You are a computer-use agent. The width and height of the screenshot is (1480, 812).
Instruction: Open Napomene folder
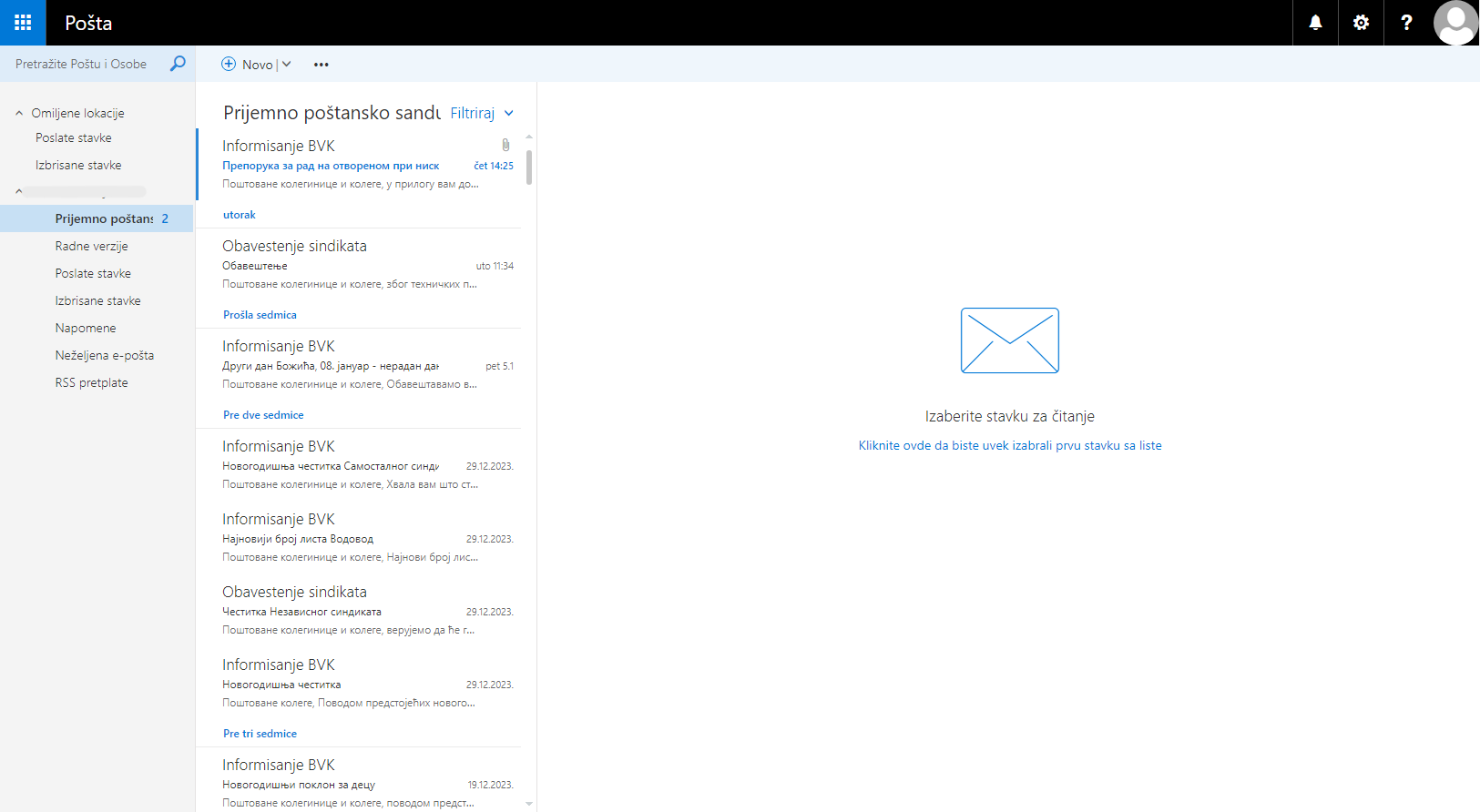click(x=86, y=328)
